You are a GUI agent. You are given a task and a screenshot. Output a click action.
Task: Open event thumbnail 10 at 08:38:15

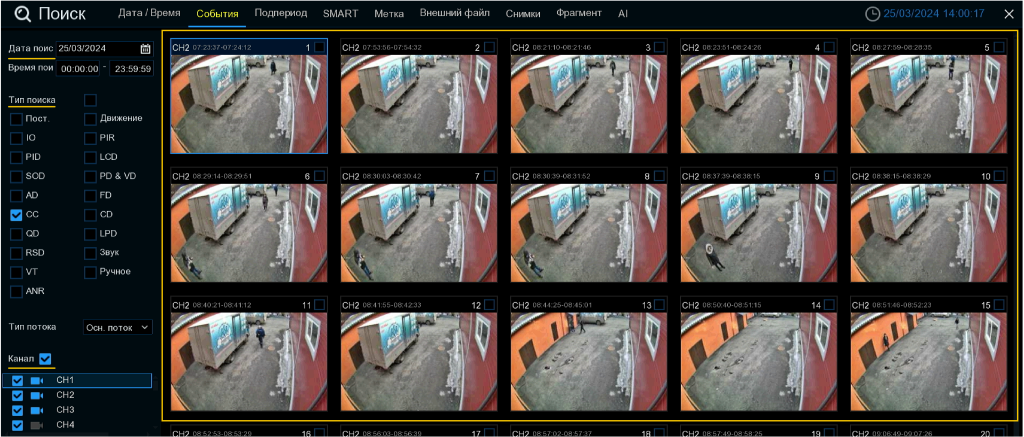coord(929,233)
